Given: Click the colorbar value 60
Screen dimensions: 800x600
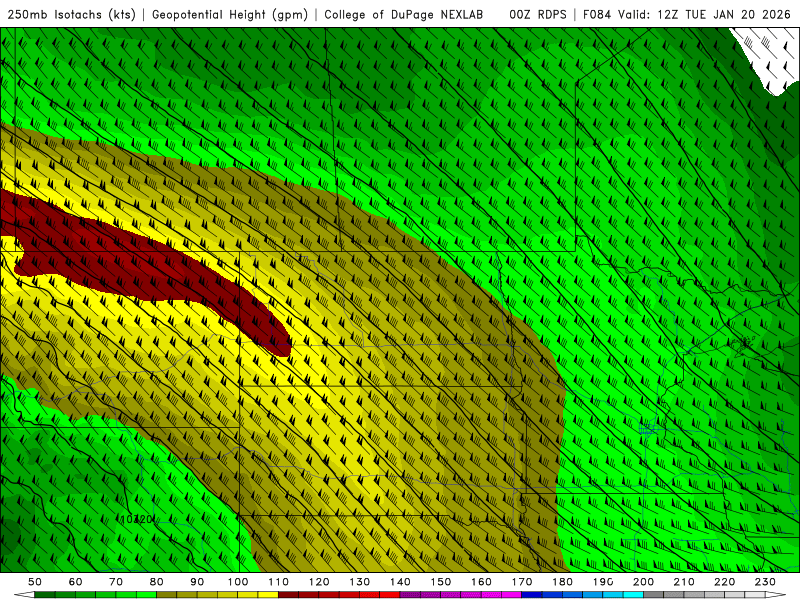Looking at the screenshot, I should coord(75,582).
